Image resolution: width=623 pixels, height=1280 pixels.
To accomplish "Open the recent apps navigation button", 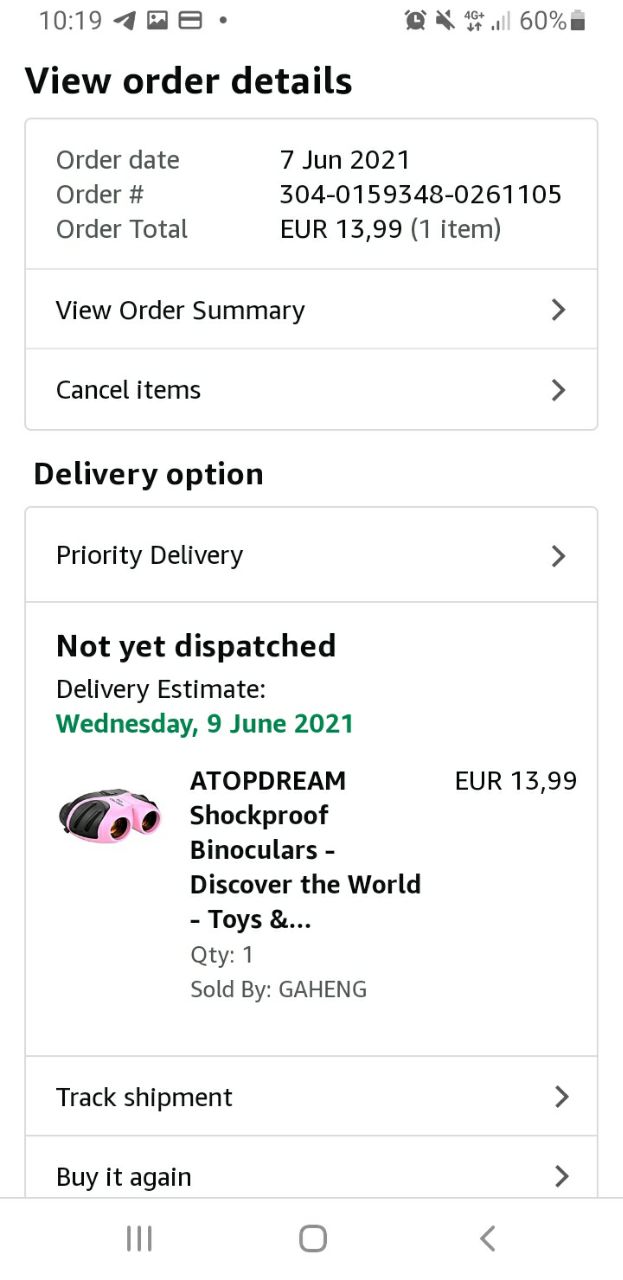I will tap(139, 1239).
